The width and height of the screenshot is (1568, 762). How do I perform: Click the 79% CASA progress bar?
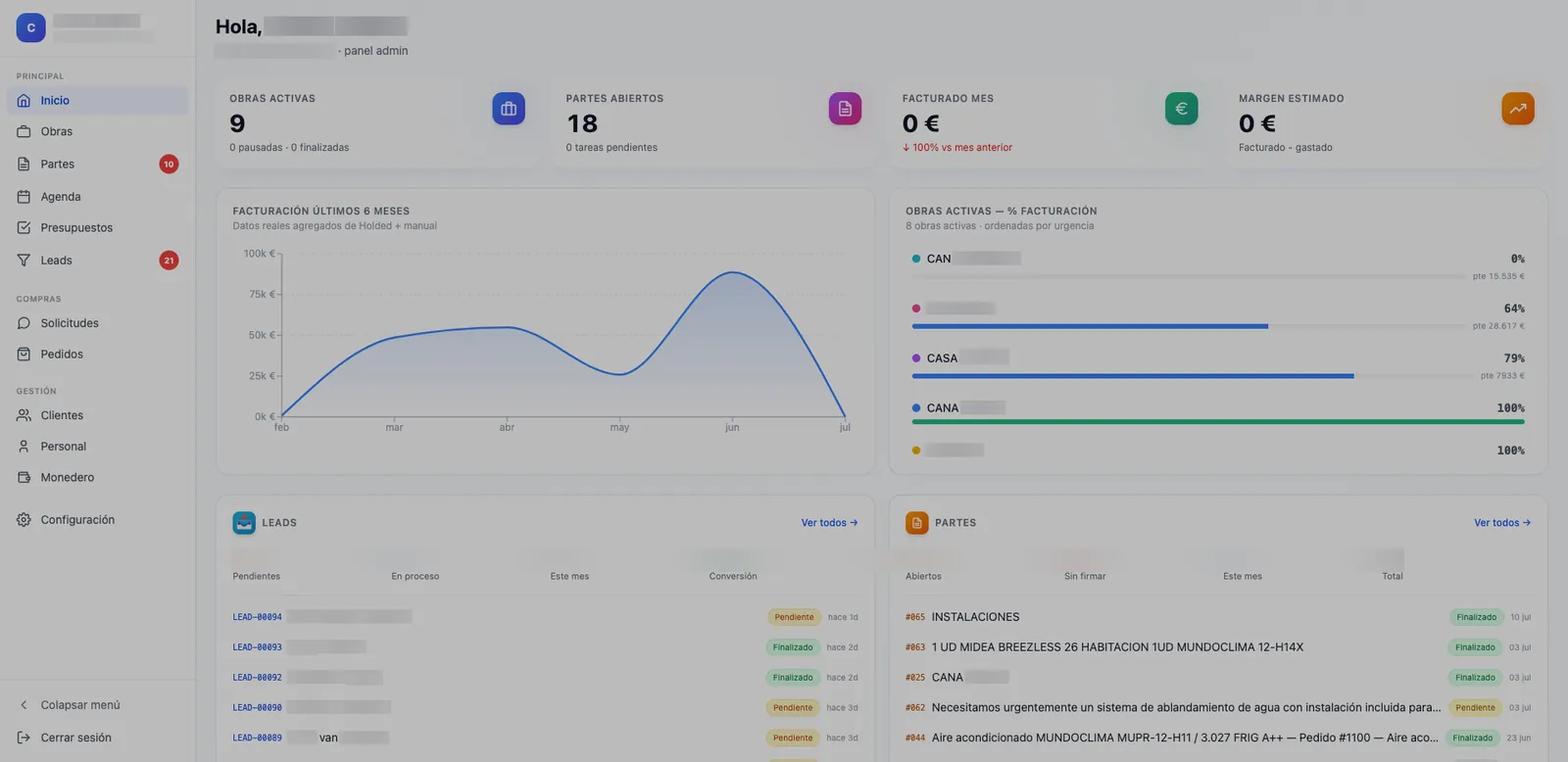(1192, 376)
